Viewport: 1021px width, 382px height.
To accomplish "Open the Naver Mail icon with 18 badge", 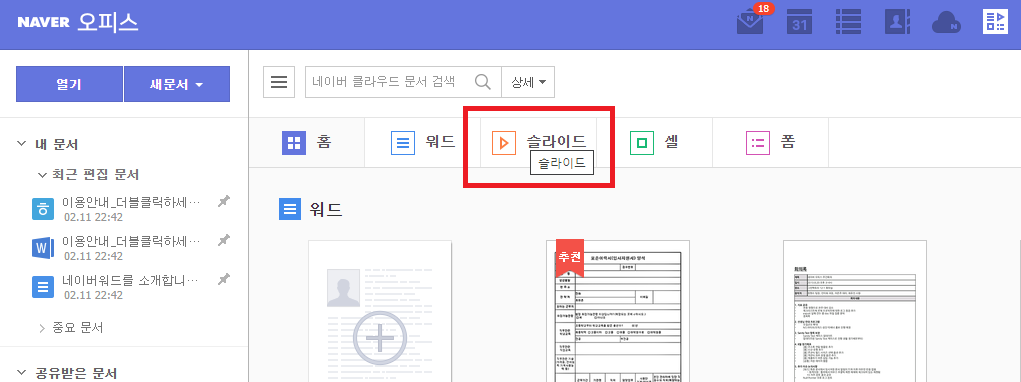I will pyautogui.click(x=750, y=20).
